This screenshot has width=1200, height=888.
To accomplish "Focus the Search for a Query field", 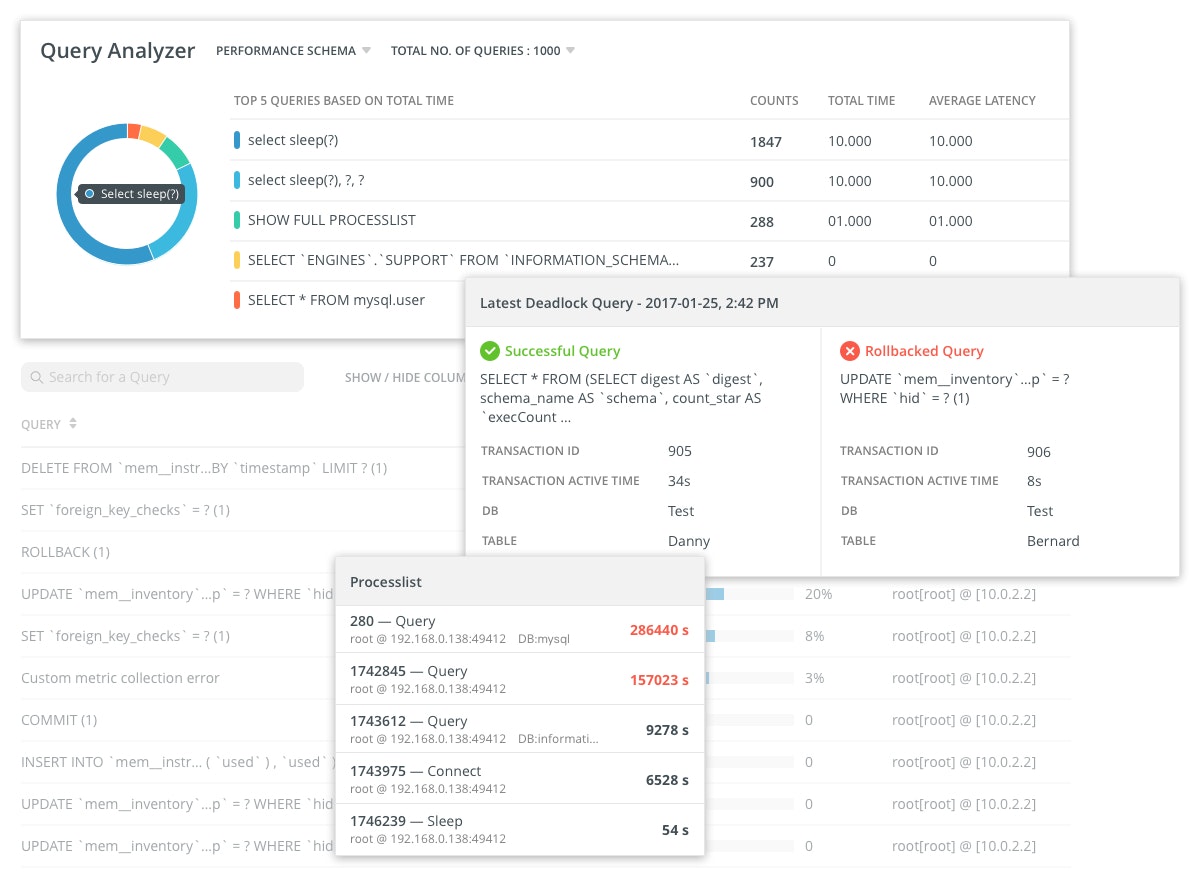I will (162, 377).
